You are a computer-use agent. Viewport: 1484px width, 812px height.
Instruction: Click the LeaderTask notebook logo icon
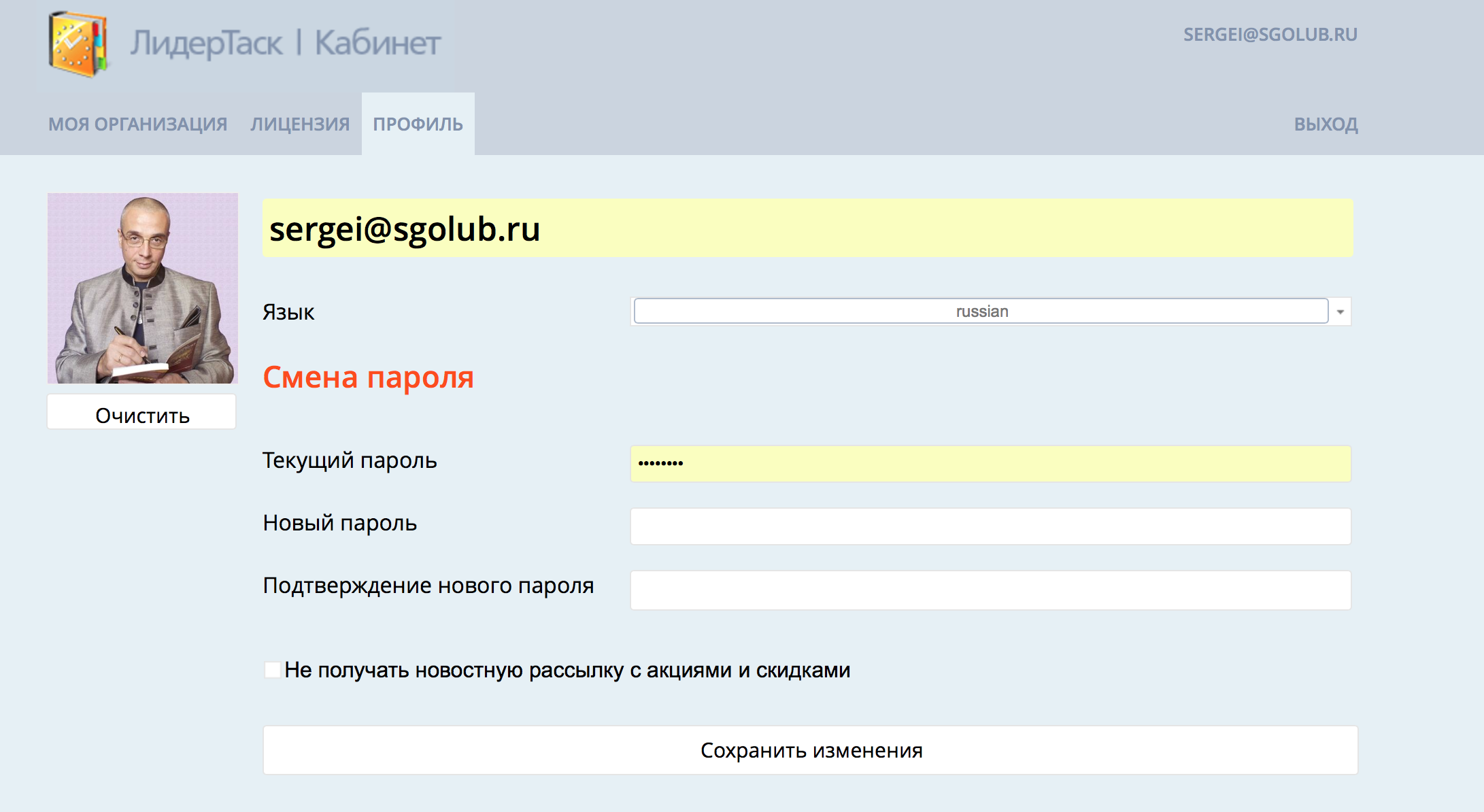pyautogui.click(x=78, y=44)
